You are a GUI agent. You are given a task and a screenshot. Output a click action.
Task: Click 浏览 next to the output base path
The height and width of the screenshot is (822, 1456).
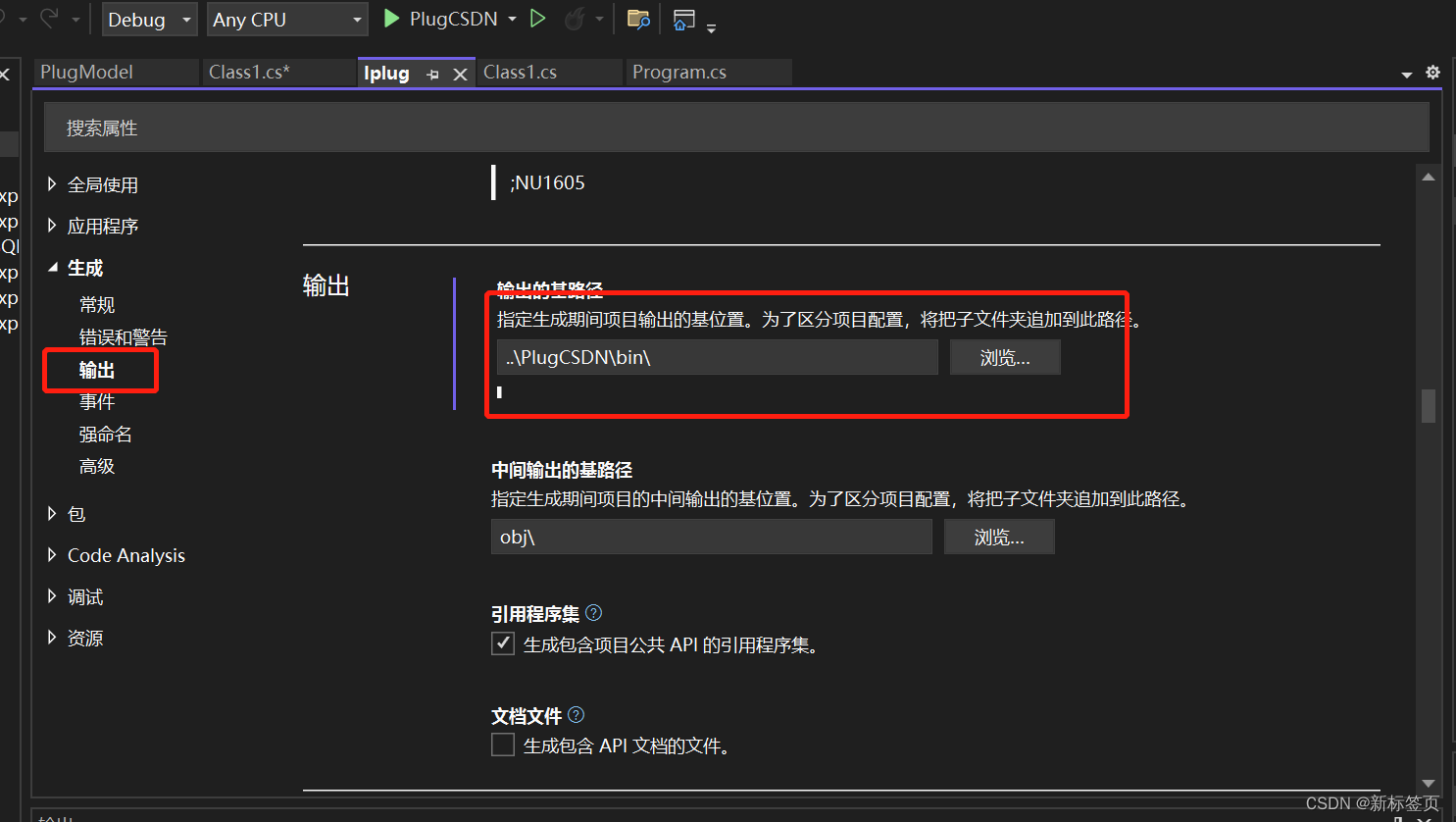tap(1004, 356)
